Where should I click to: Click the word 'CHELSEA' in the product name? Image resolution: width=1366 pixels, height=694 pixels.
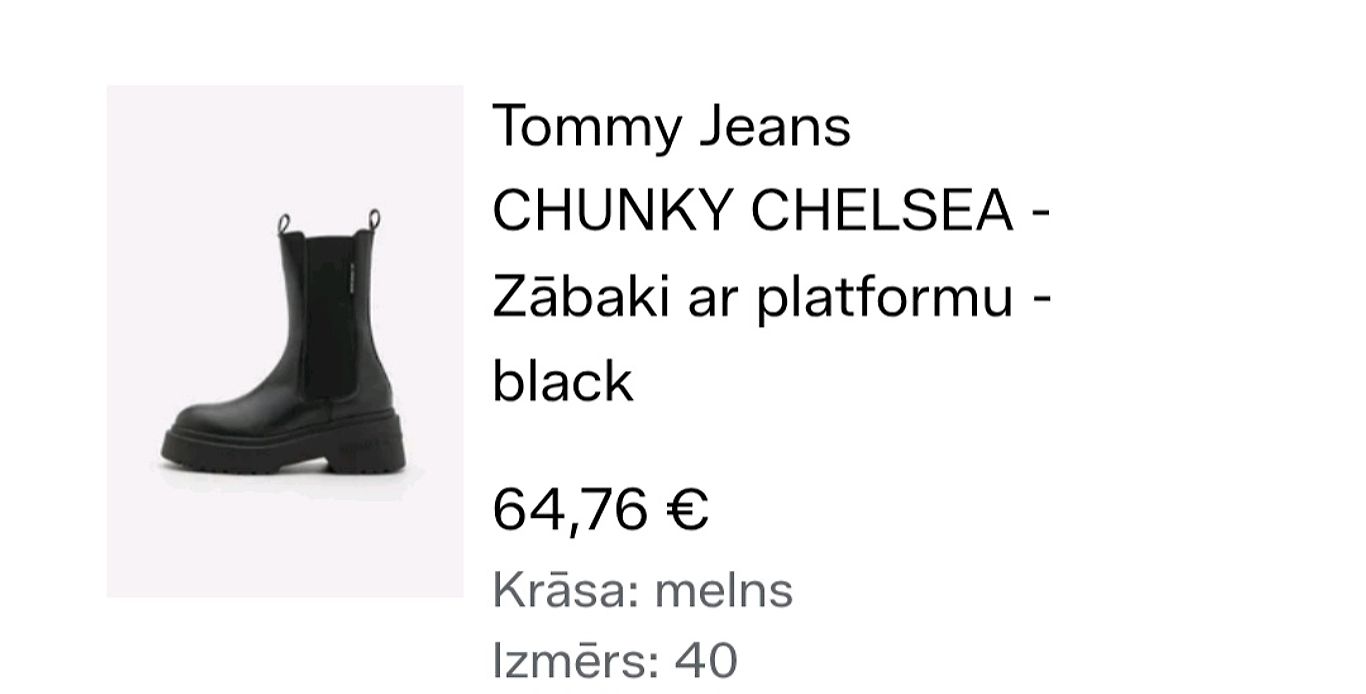[882, 212]
